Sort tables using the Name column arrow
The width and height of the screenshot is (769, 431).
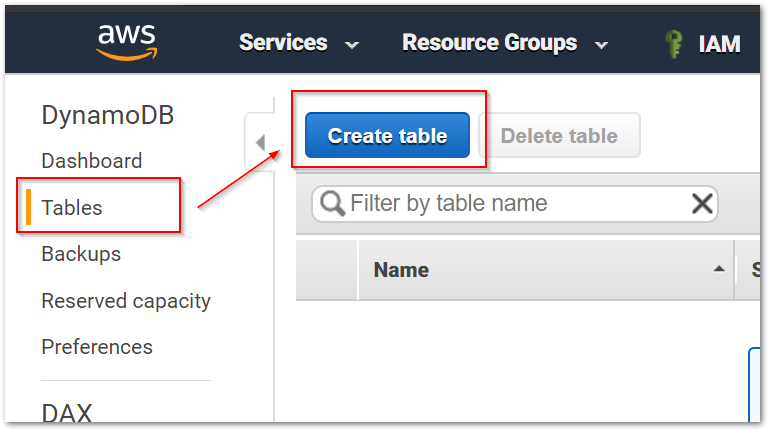click(719, 269)
